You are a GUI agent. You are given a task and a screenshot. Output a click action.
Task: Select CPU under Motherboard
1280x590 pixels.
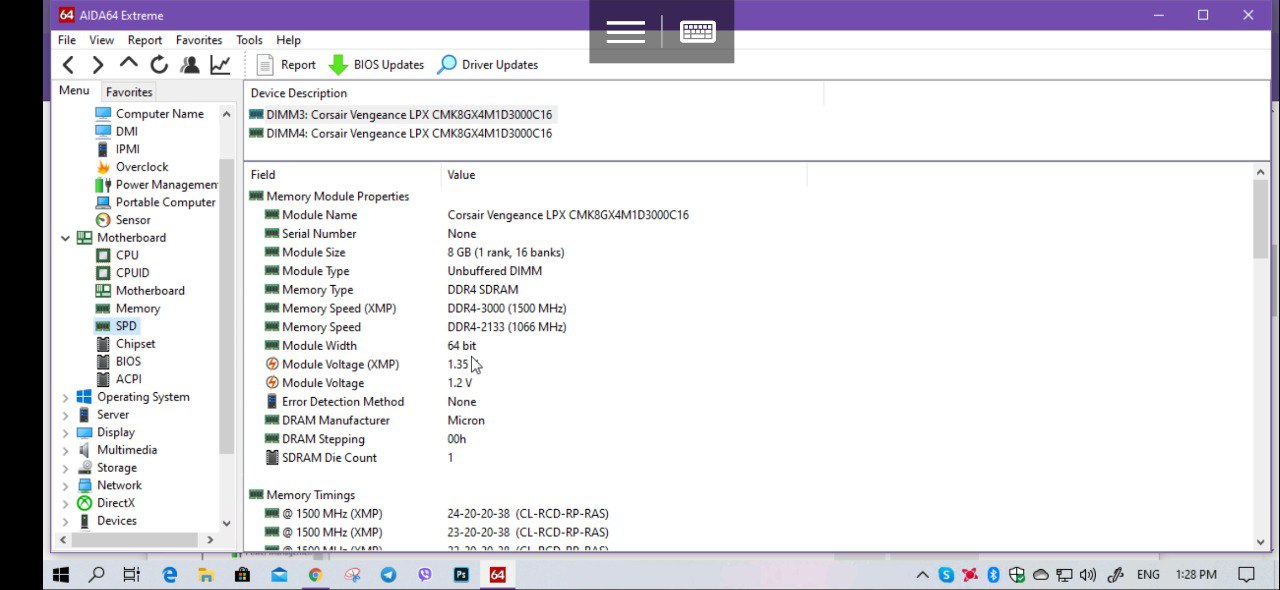pos(117,255)
